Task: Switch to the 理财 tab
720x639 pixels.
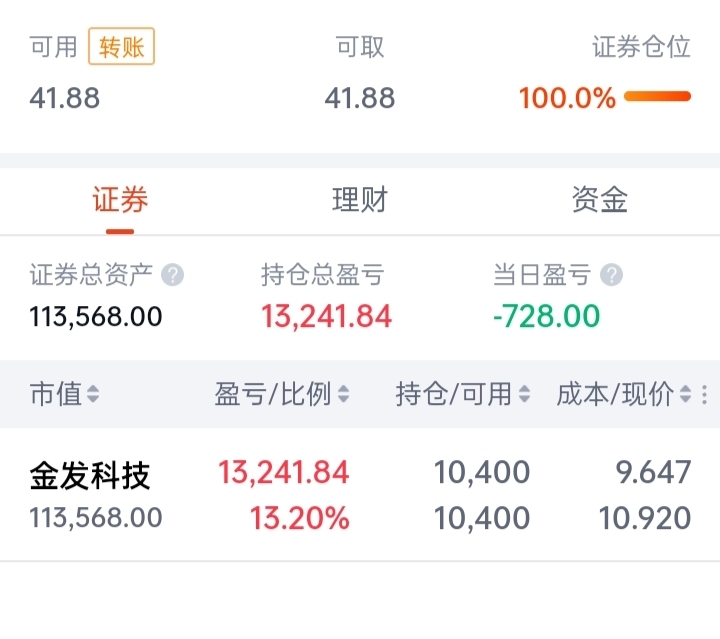Action: pyautogui.click(x=360, y=200)
